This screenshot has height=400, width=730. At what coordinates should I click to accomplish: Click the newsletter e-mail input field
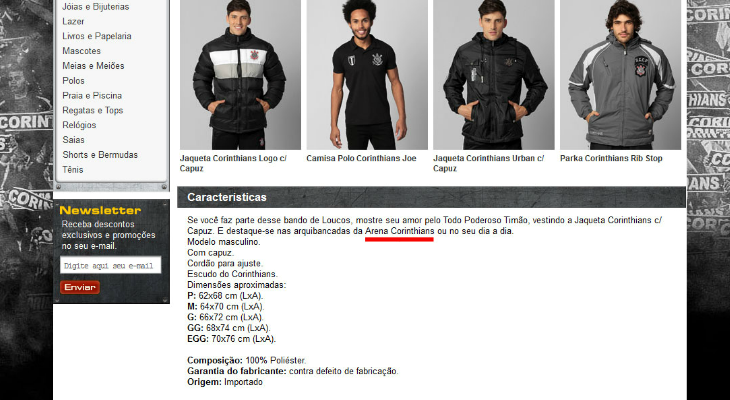tap(111, 265)
